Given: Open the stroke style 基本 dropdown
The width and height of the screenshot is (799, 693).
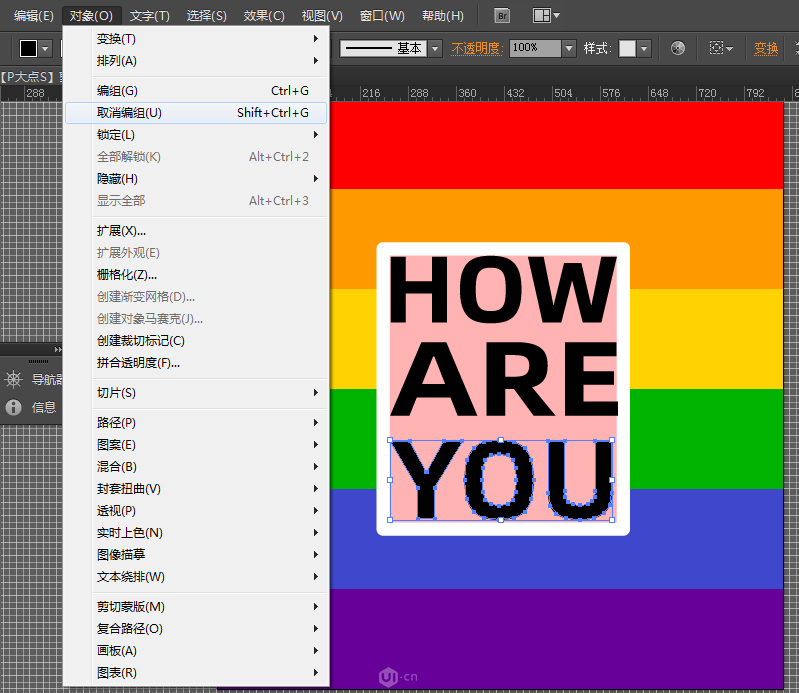Looking at the screenshot, I should pos(436,48).
